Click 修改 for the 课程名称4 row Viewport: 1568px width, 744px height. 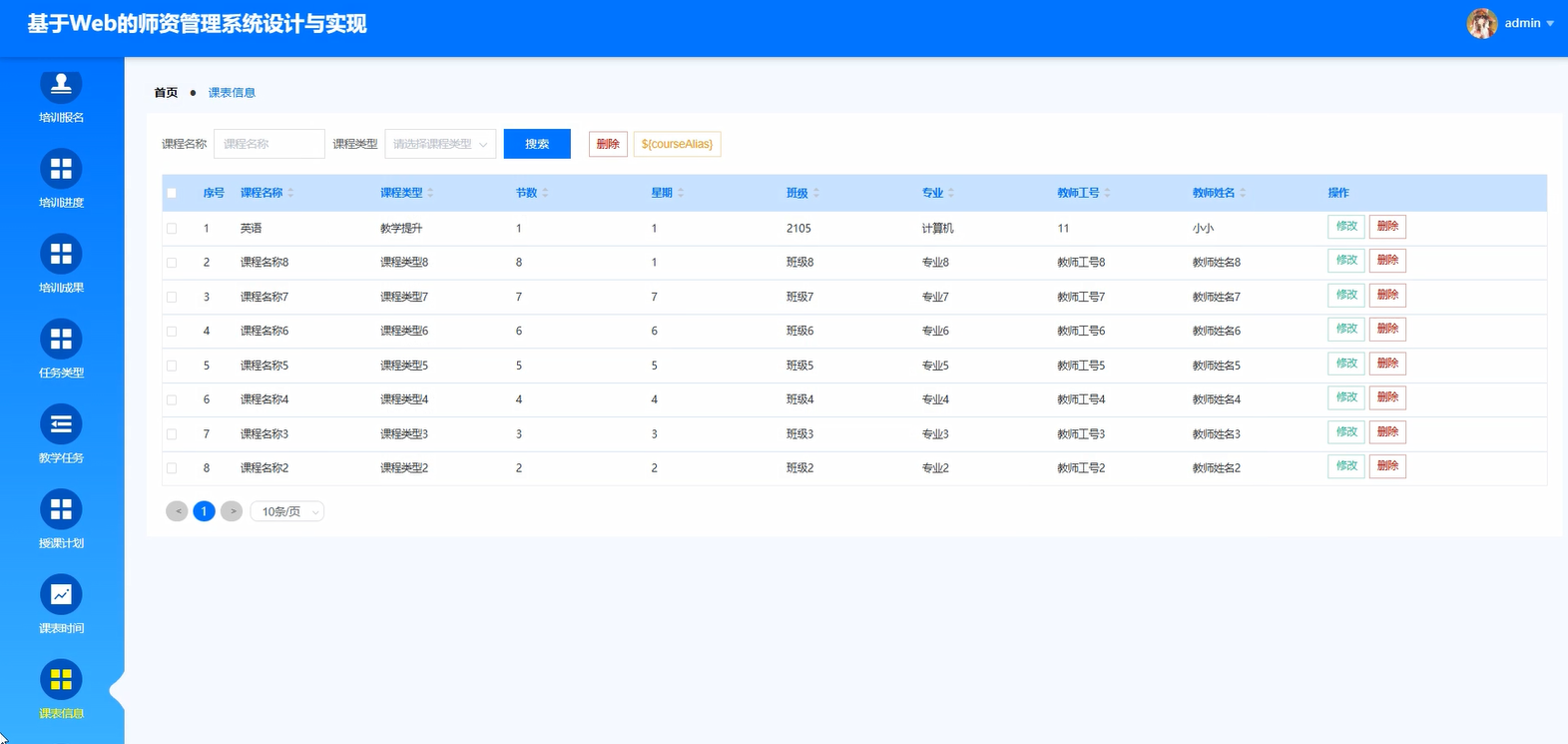(1346, 397)
